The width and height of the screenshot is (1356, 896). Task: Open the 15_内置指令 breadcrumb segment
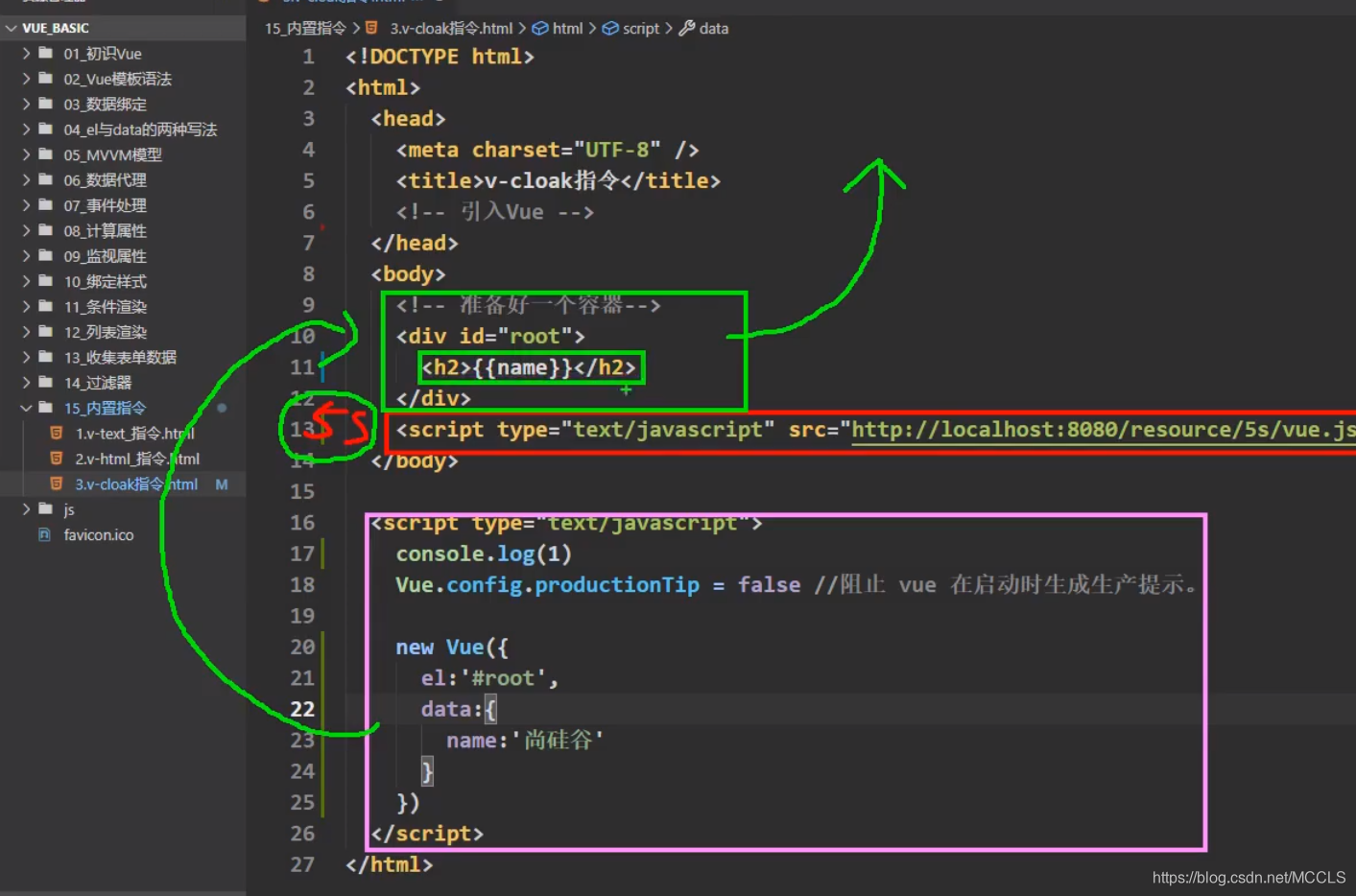coord(305,29)
